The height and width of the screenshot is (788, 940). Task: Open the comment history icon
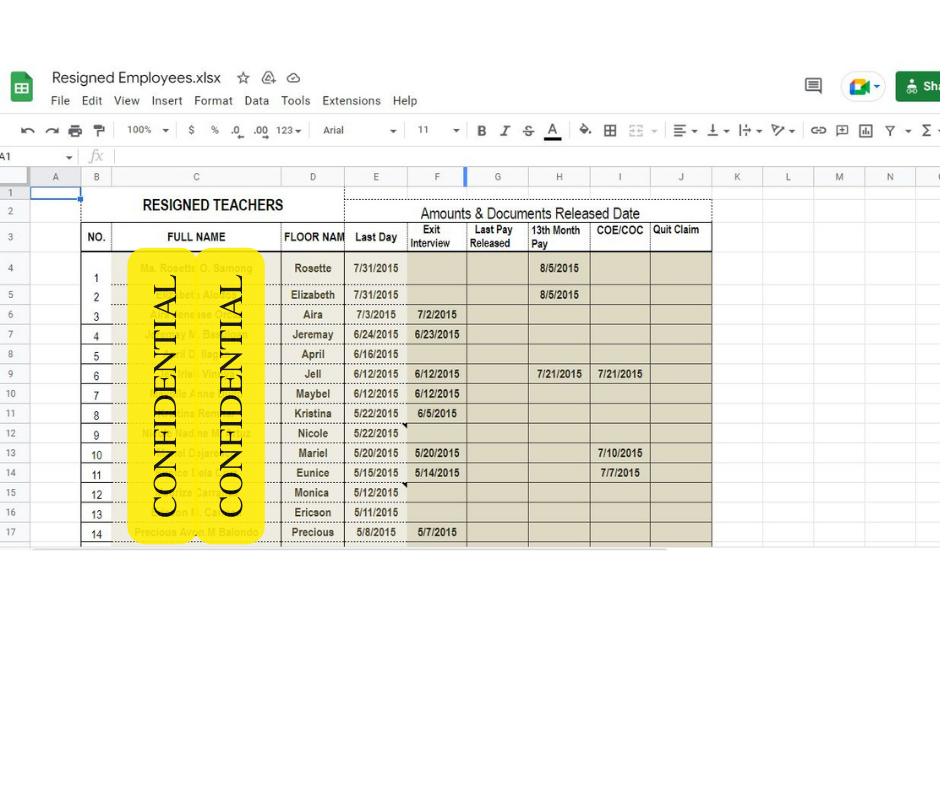[x=813, y=86]
